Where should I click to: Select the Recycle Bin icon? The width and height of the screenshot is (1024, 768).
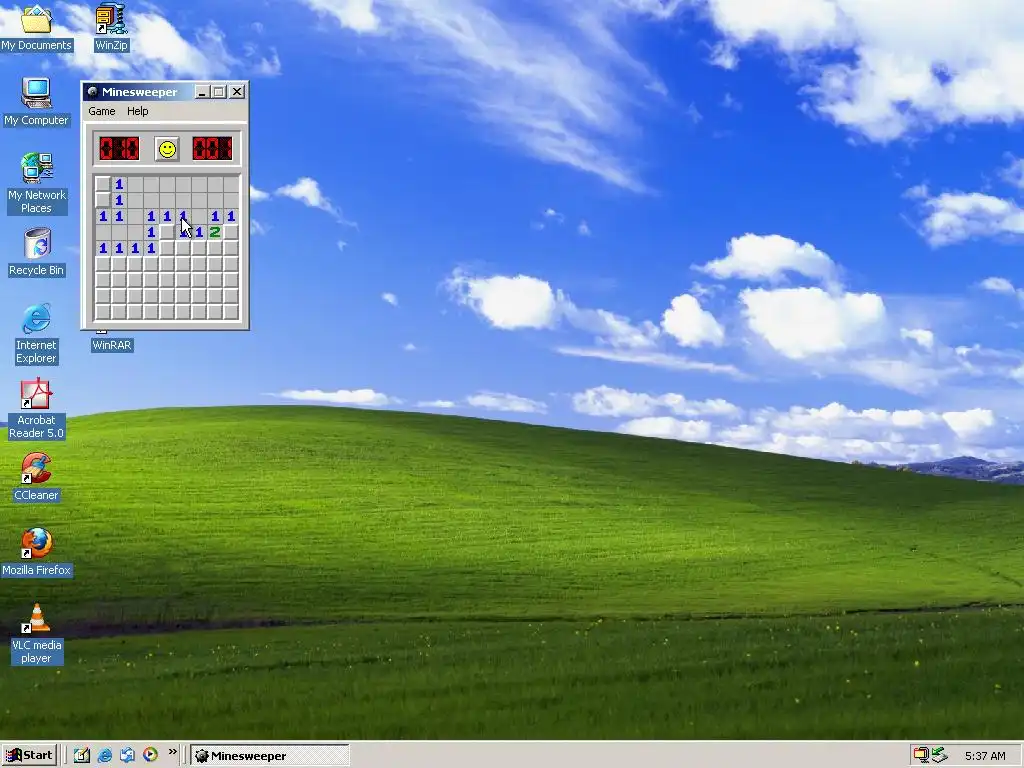tap(37, 252)
